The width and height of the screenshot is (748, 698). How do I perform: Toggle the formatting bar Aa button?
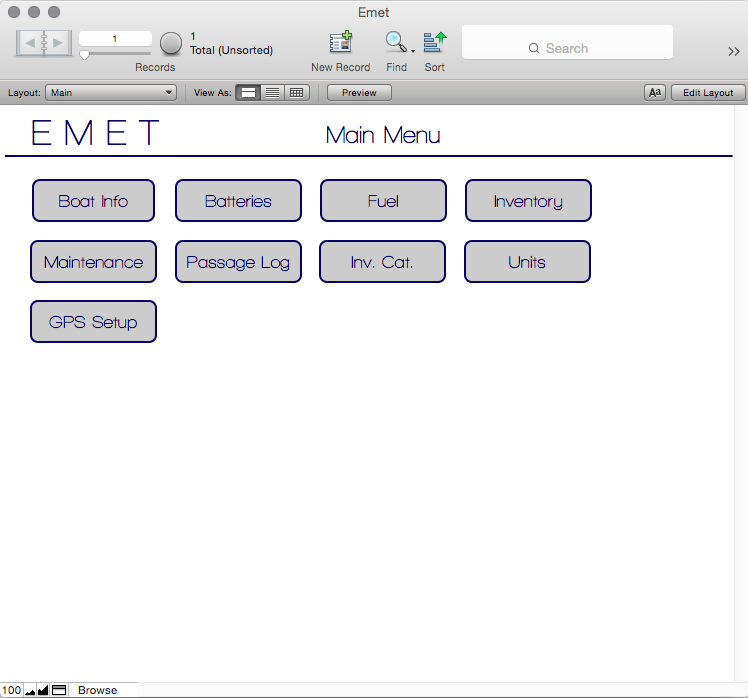pyautogui.click(x=654, y=93)
